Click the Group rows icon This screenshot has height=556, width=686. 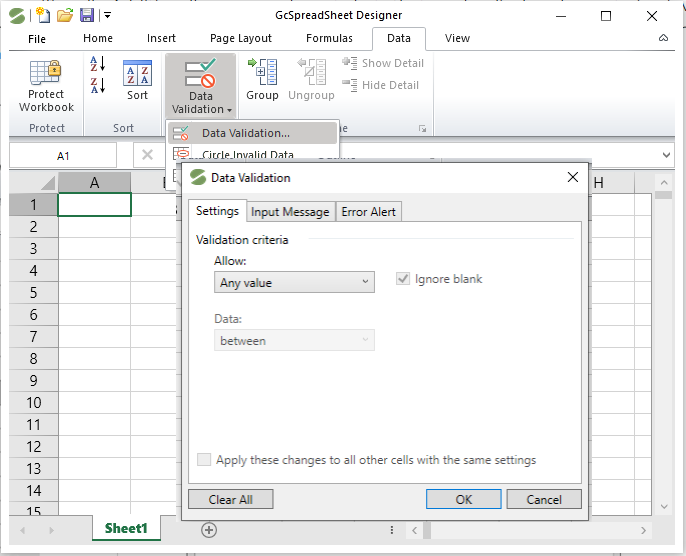coord(262,74)
